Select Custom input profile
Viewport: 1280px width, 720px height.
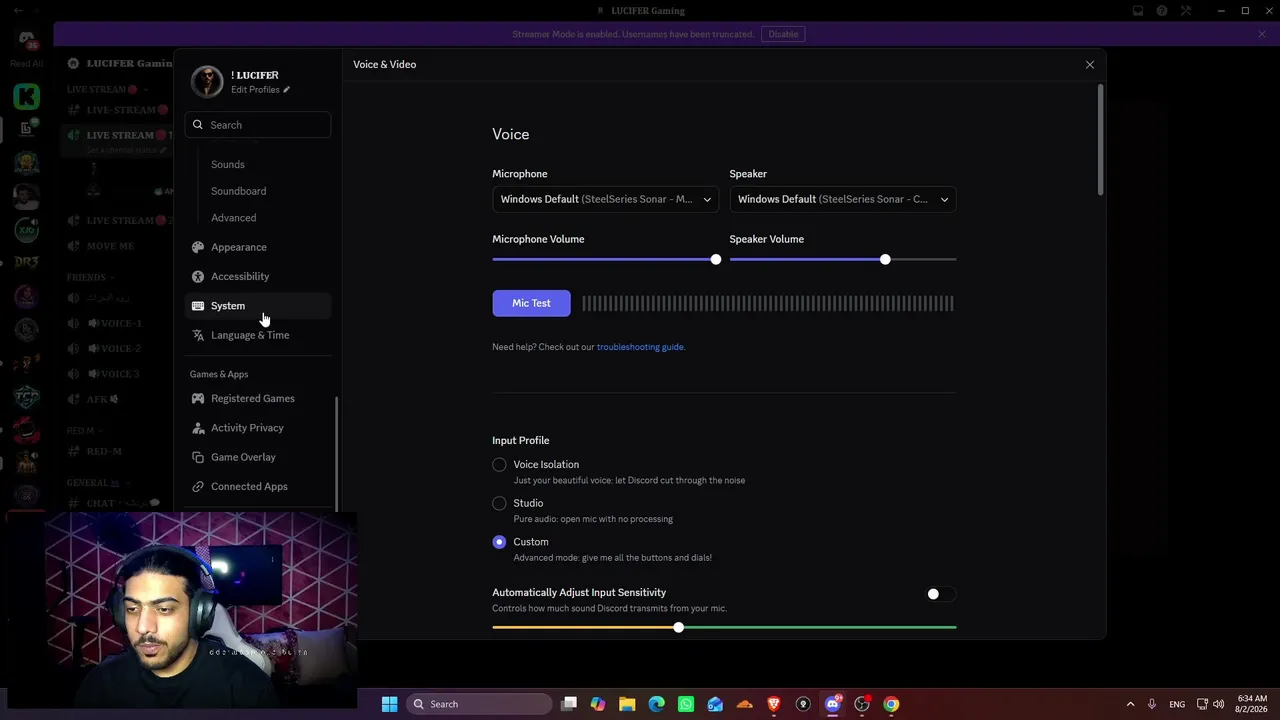[x=499, y=542]
